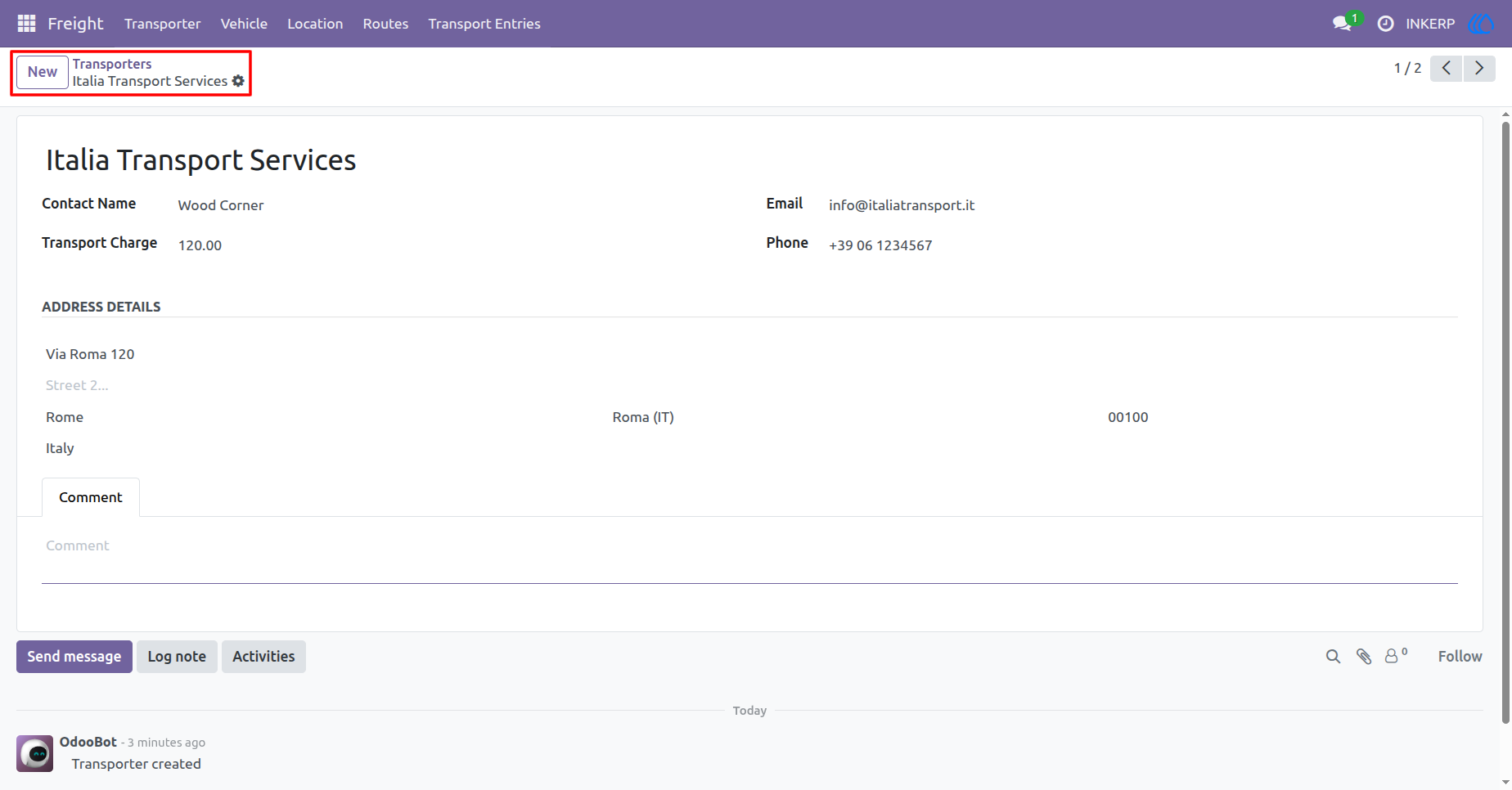Open the Vehicle menu
This screenshot has width=1512, height=790.
(x=244, y=24)
